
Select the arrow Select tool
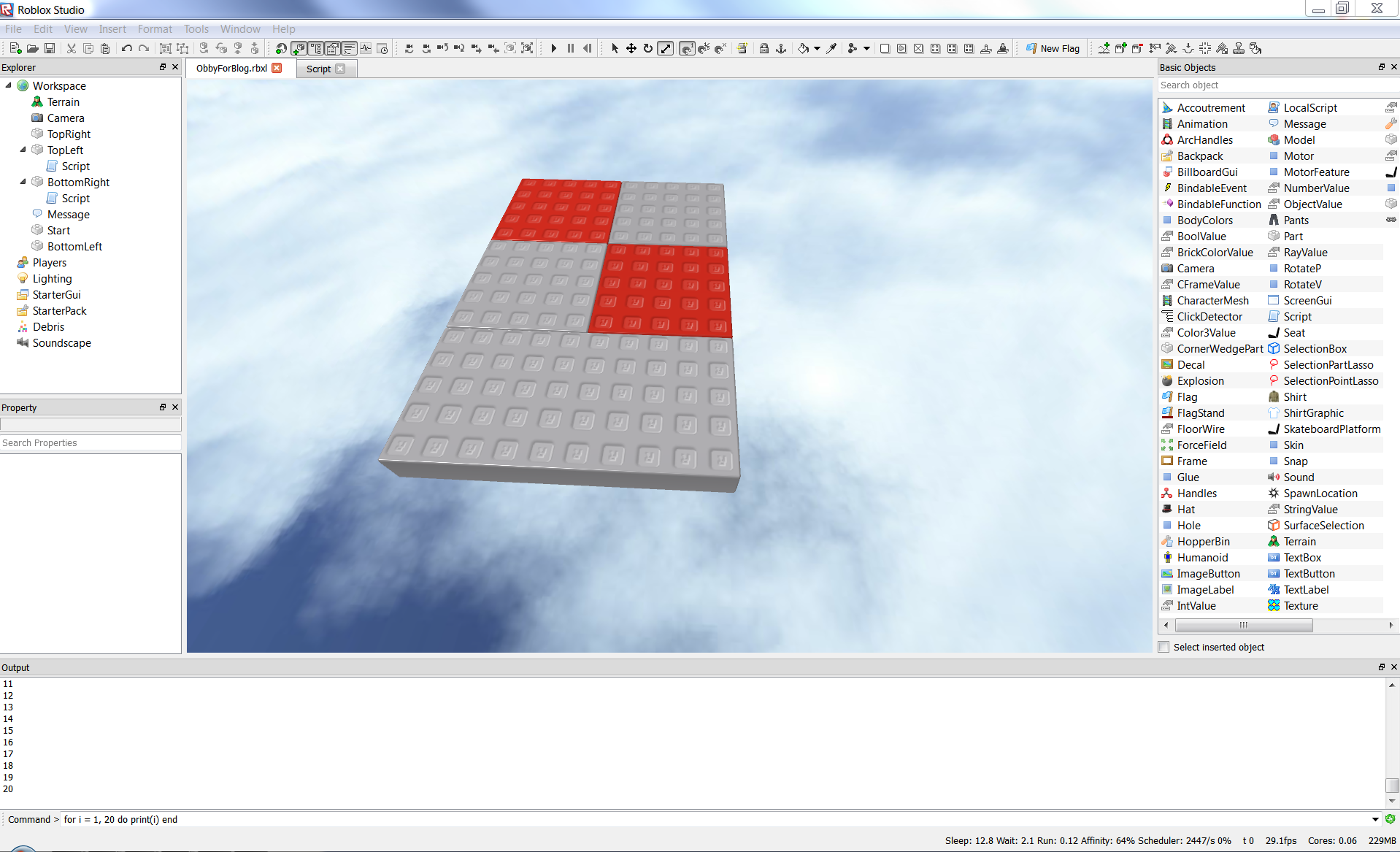pos(615,48)
